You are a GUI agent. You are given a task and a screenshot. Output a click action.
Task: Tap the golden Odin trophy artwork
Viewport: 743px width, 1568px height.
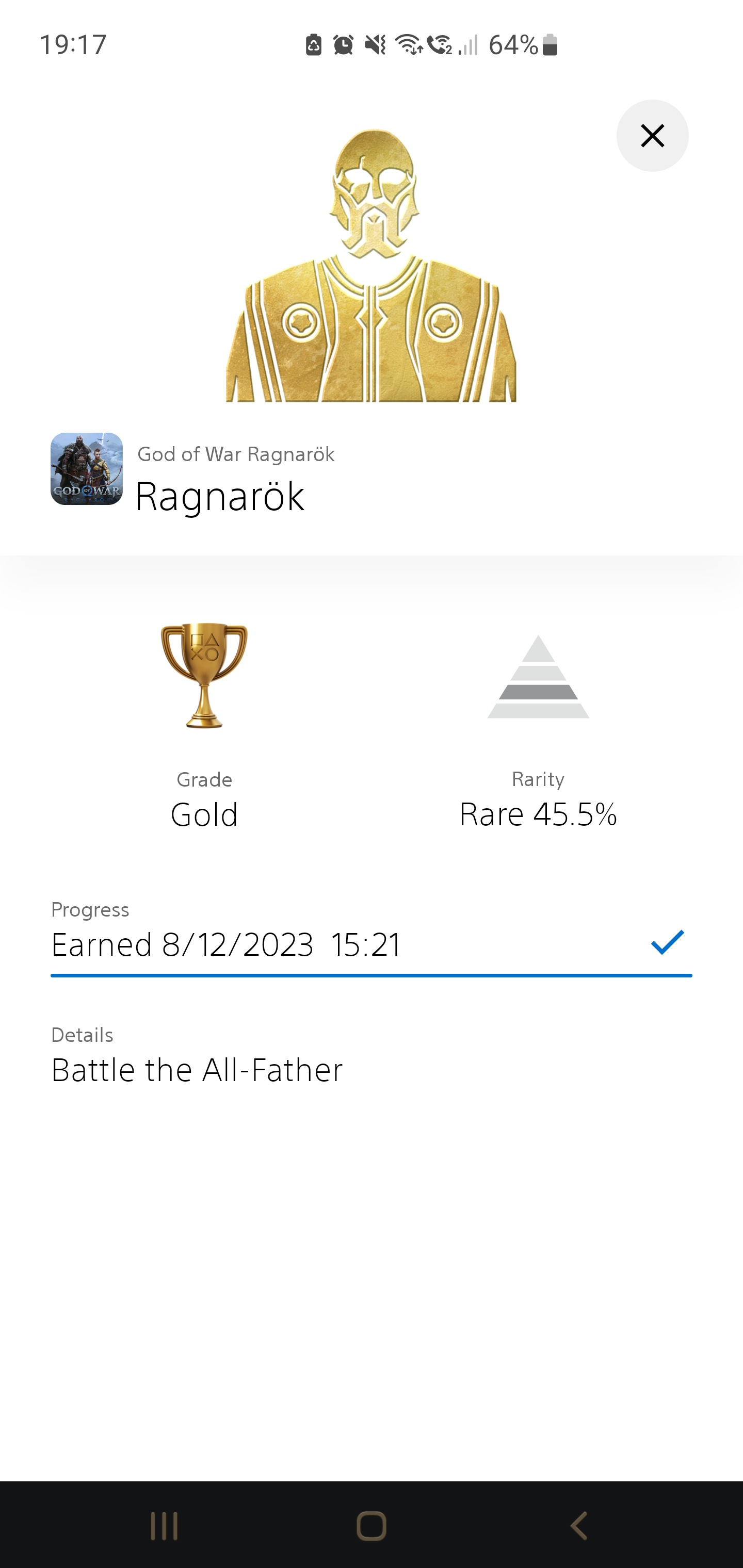(371, 266)
